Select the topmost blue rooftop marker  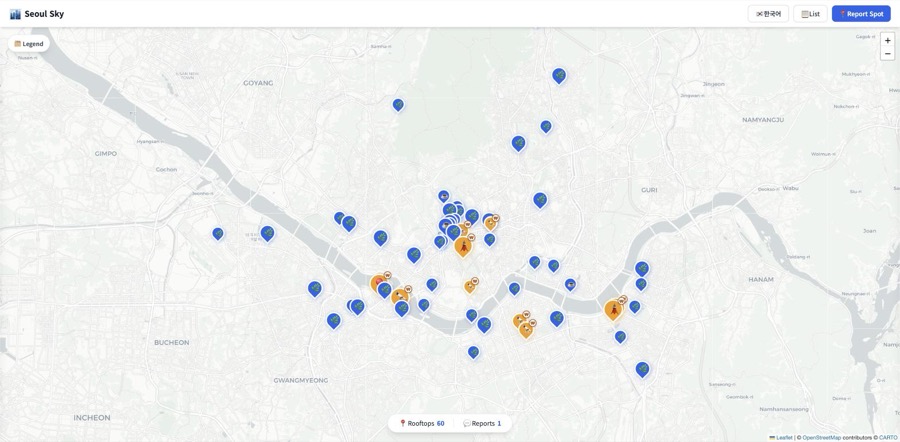559,75
